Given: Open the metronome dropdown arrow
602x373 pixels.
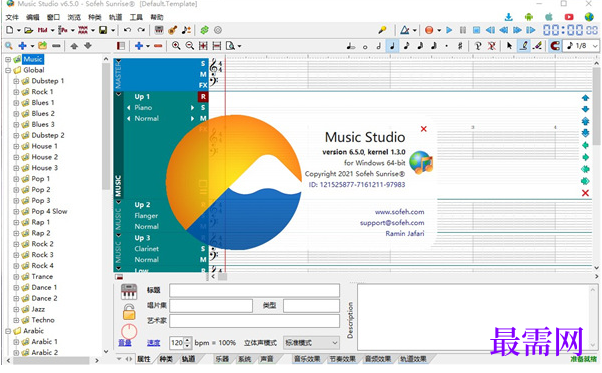Looking at the screenshot, I should click(414, 30).
